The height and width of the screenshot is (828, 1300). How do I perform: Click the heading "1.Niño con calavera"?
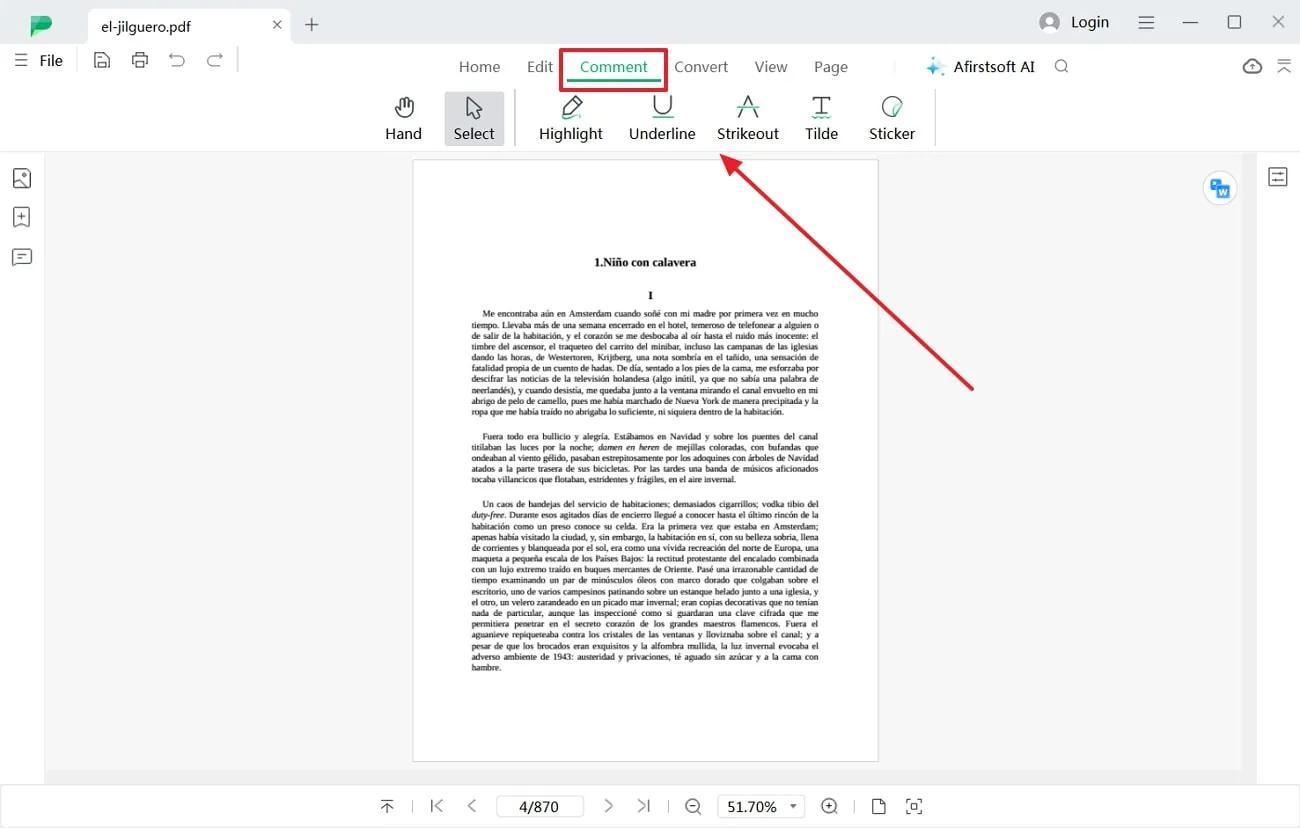pyautogui.click(x=645, y=262)
